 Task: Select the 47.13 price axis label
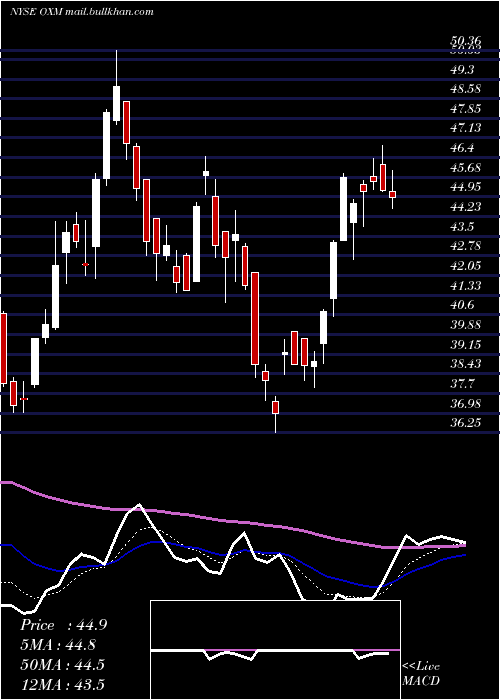(465, 128)
